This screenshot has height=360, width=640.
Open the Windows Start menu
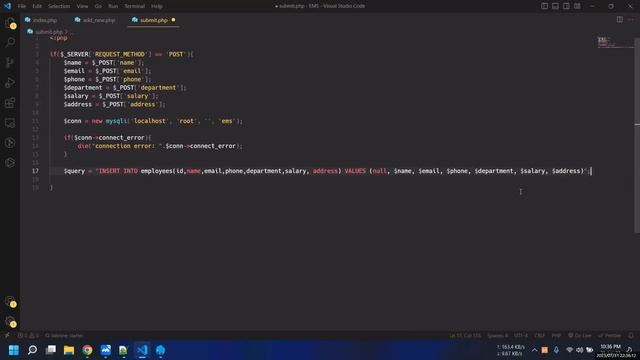click(x=13, y=350)
